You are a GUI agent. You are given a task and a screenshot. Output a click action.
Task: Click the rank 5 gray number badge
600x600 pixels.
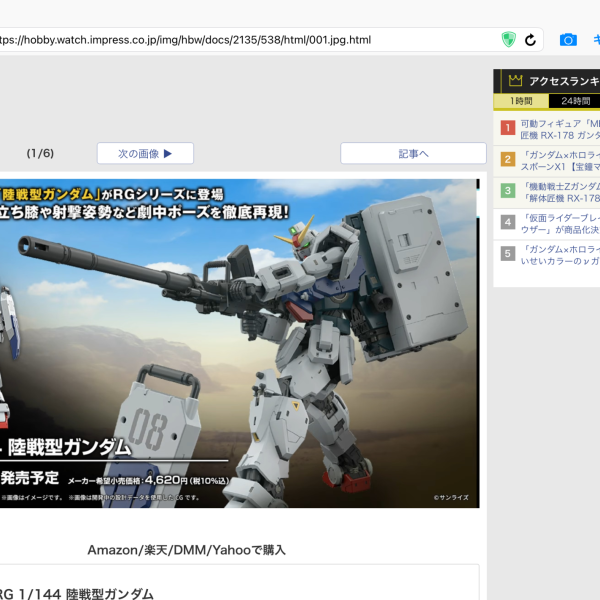pos(508,253)
